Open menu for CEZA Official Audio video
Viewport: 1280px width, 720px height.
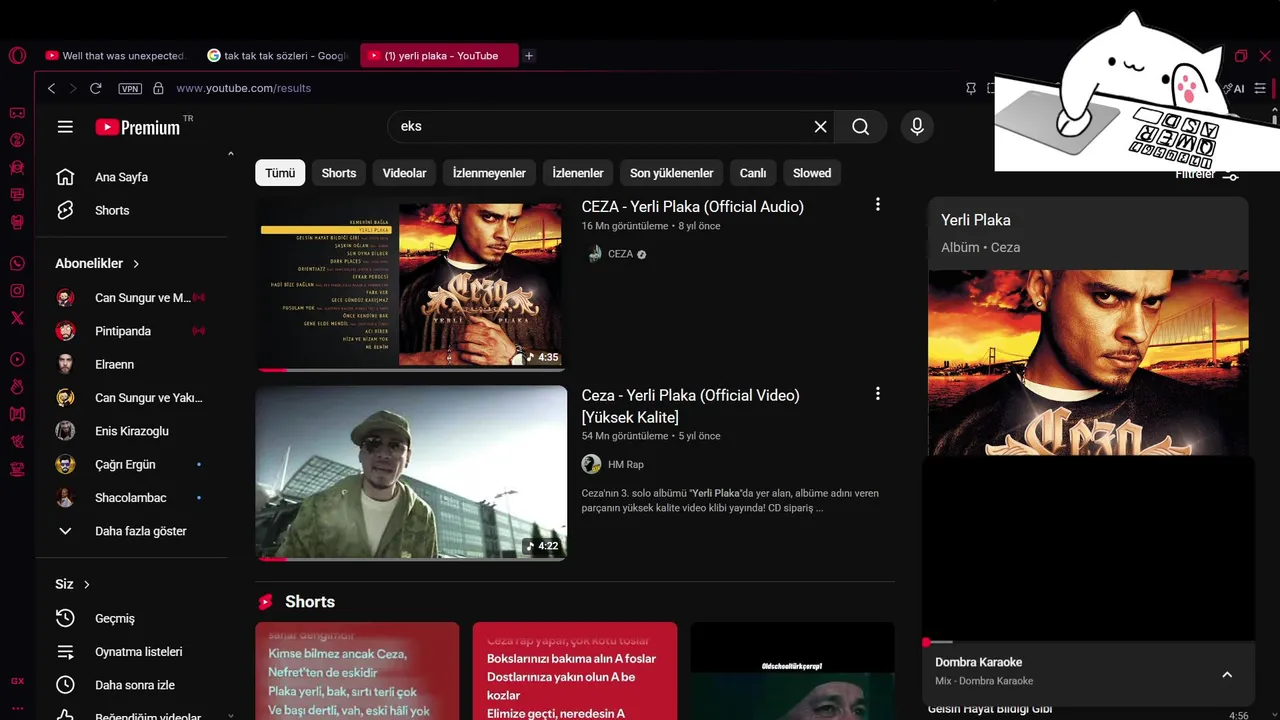pos(878,205)
